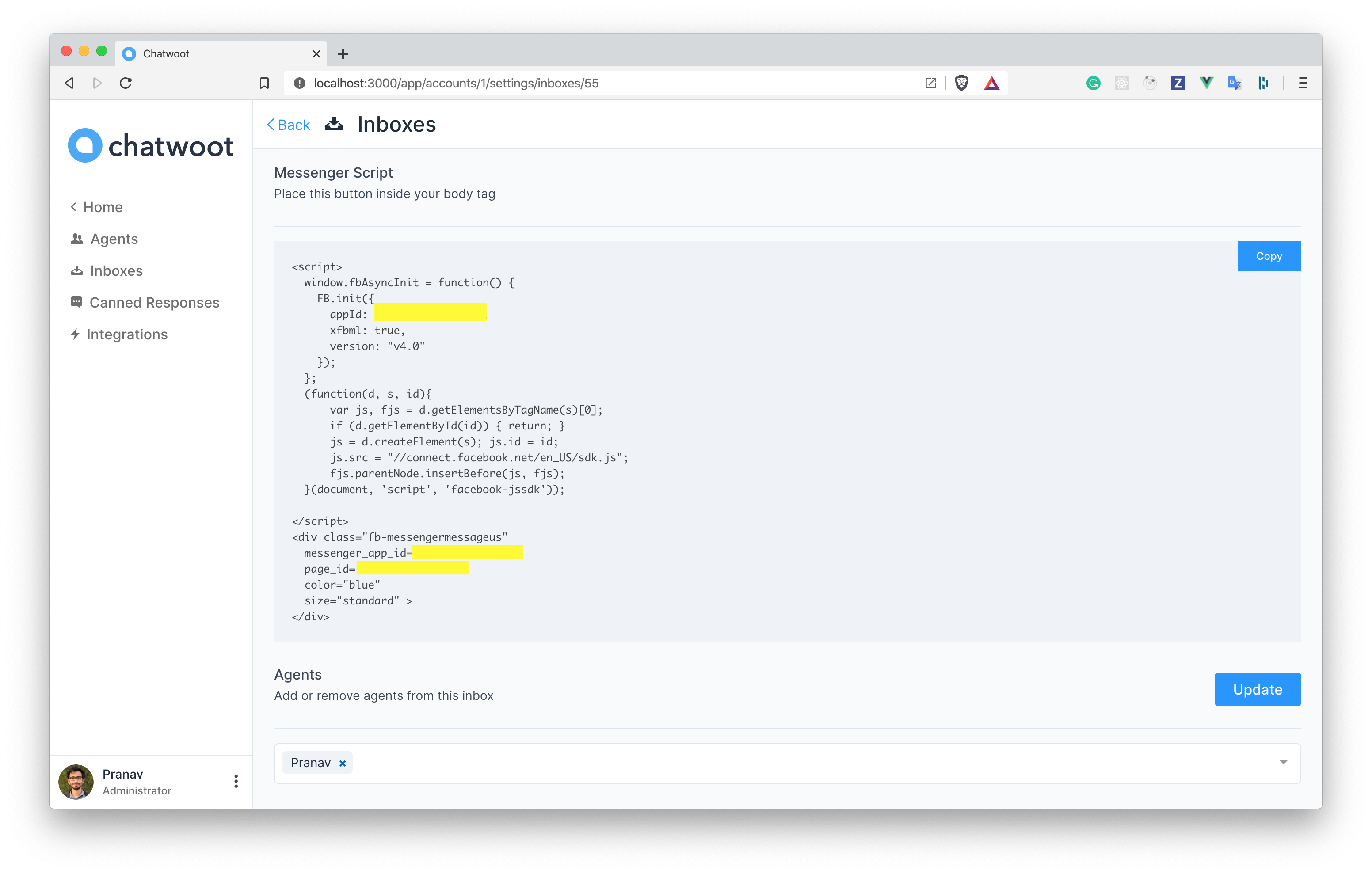Open Agents in the sidebar
This screenshot has width=1372, height=874.
tap(104, 239)
